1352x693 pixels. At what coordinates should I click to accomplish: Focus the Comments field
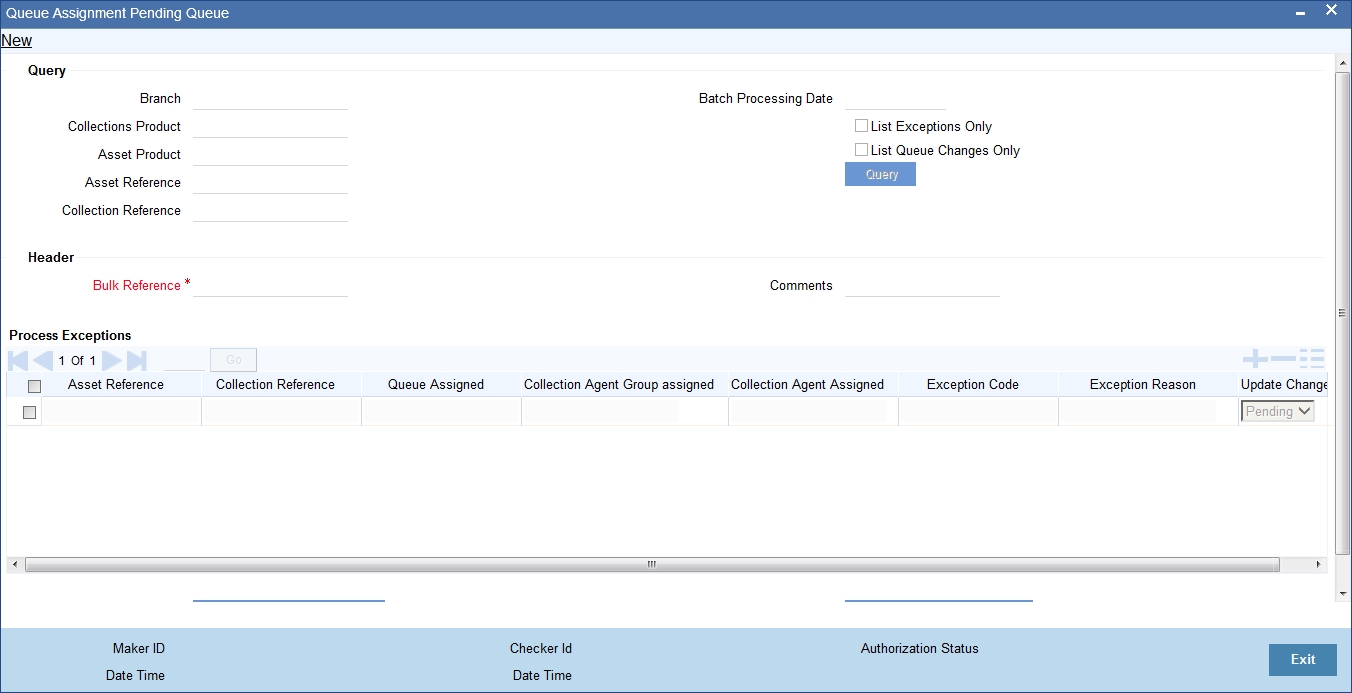[922, 285]
